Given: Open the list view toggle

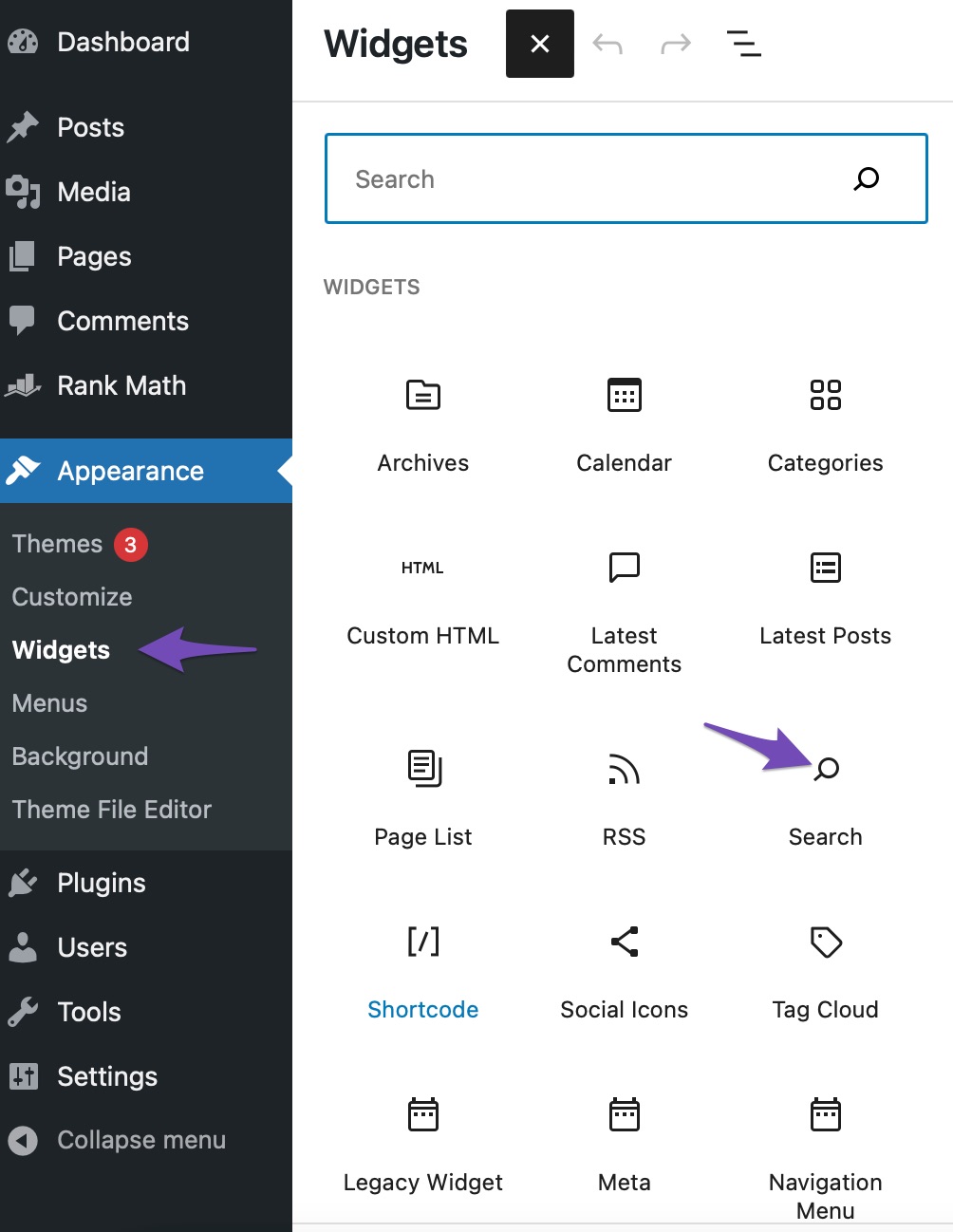Looking at the screenshot, I should click(743, 44).
